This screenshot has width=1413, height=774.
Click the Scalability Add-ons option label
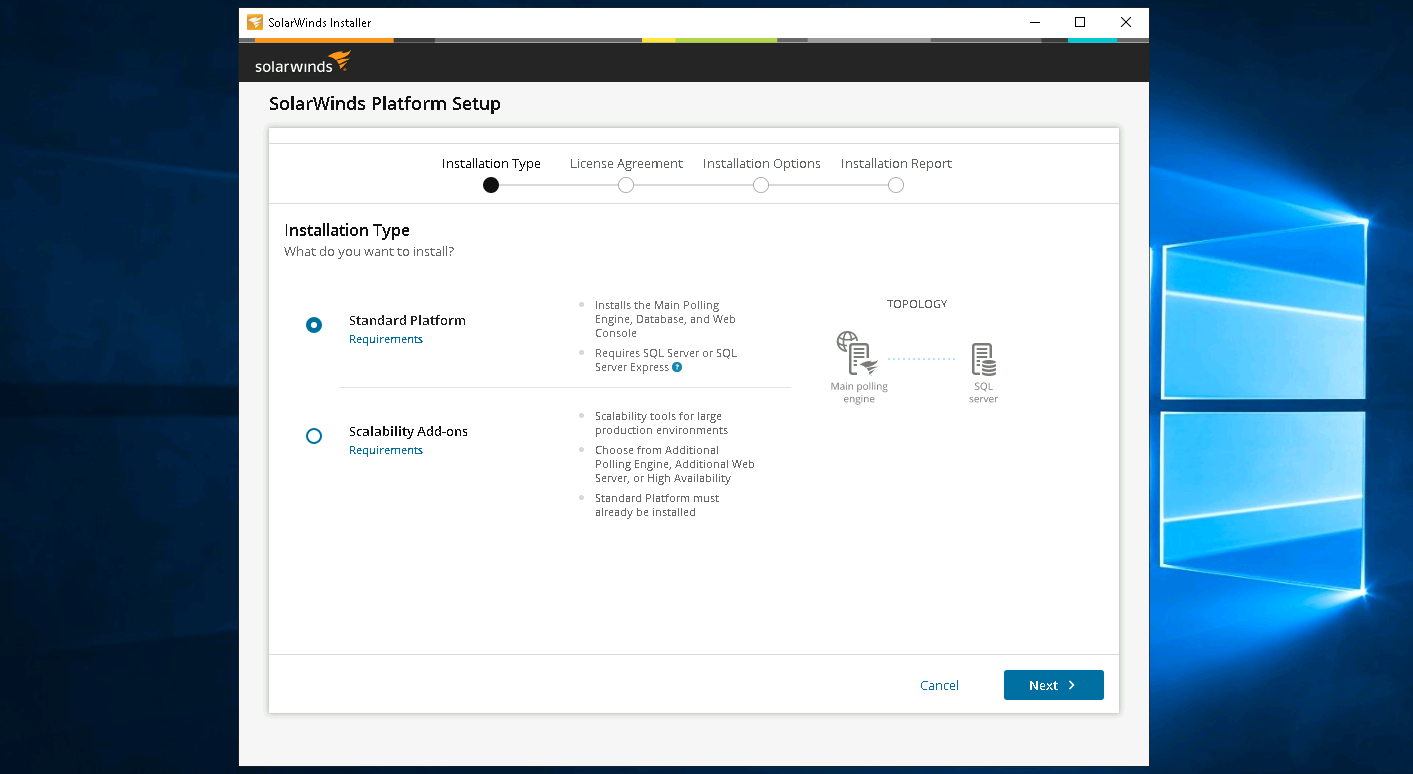pos(408,432)
